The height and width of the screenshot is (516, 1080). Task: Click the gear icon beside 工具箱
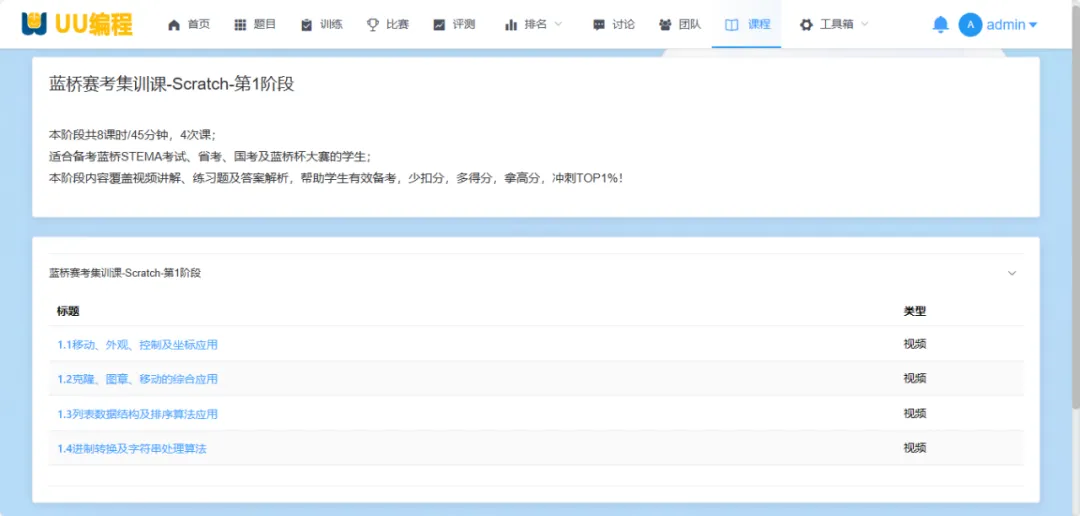click(x=806, y=25)
